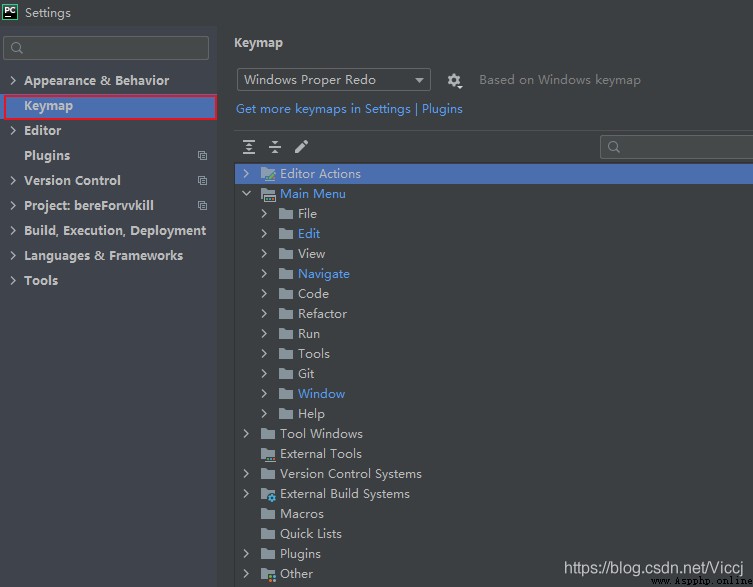
Task: Select the View menu tree item
Action: coord(311,254)
